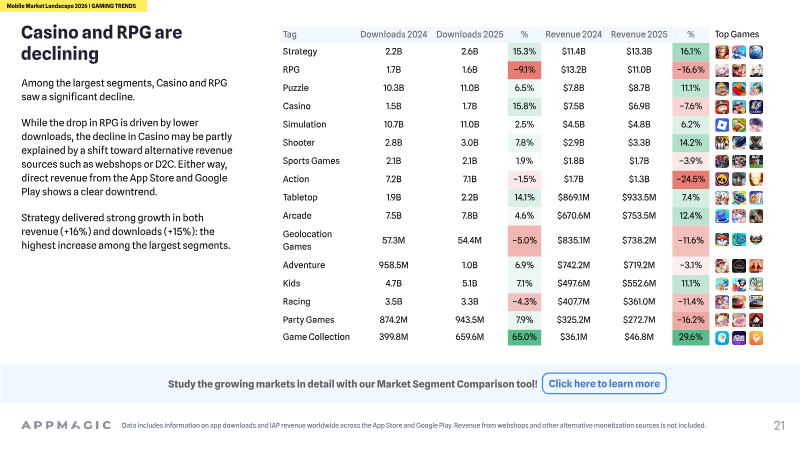
Task: Click the Revenue 2024 column header
Action: [x=573, y=34]
